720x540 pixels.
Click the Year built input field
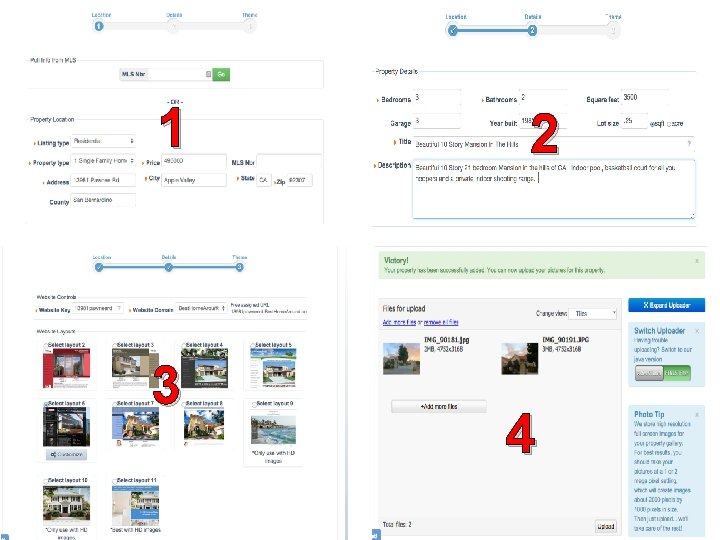coord(543,121)
